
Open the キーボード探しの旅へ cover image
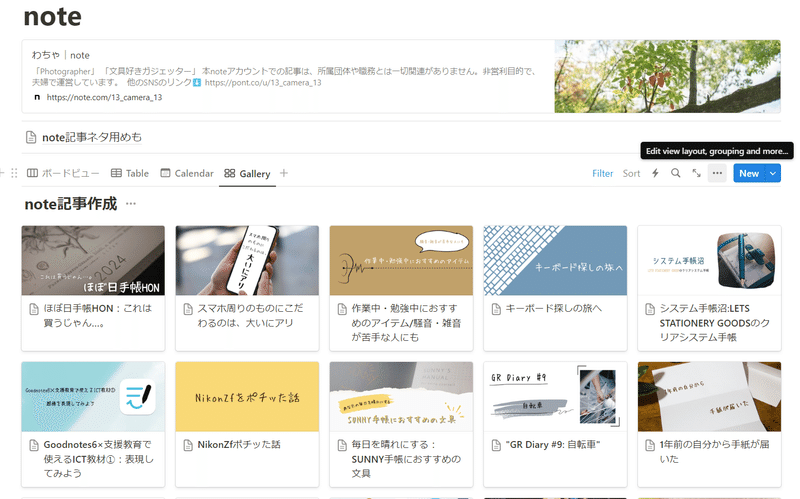(x=555, y=260)
